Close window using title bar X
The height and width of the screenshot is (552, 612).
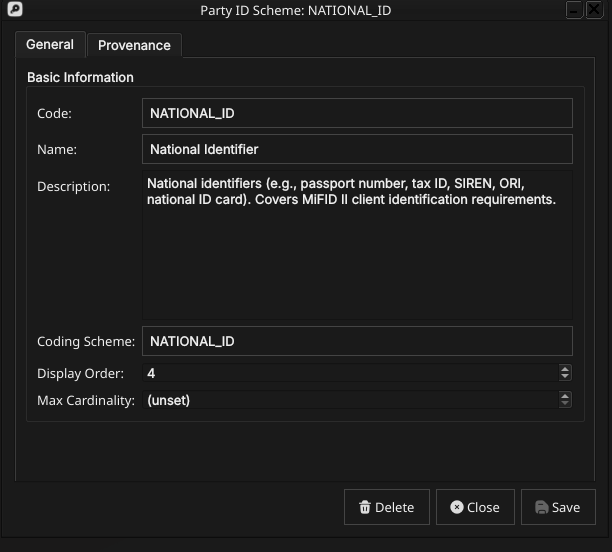[594, 10]
